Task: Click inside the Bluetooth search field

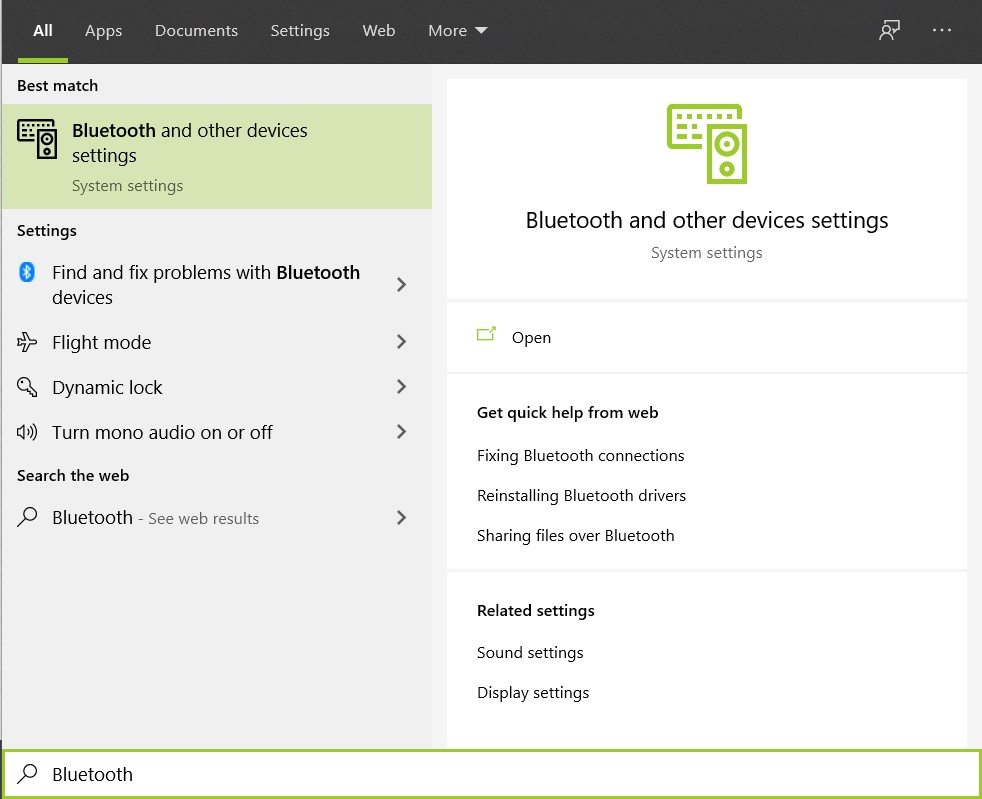Action: [200, 774]
